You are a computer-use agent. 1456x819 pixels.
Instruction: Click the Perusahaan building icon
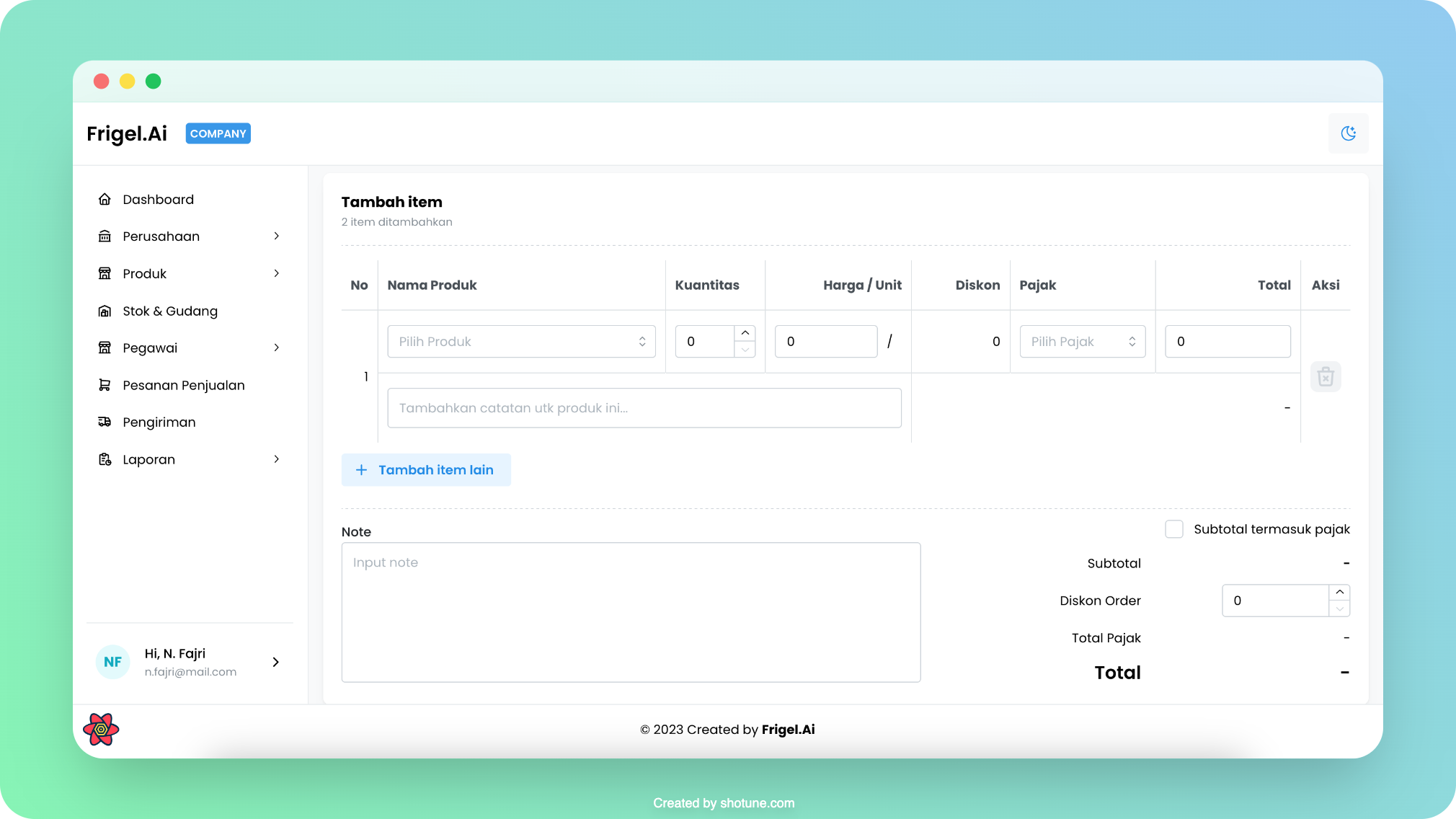pyautogui.click(x=105, y=236)
